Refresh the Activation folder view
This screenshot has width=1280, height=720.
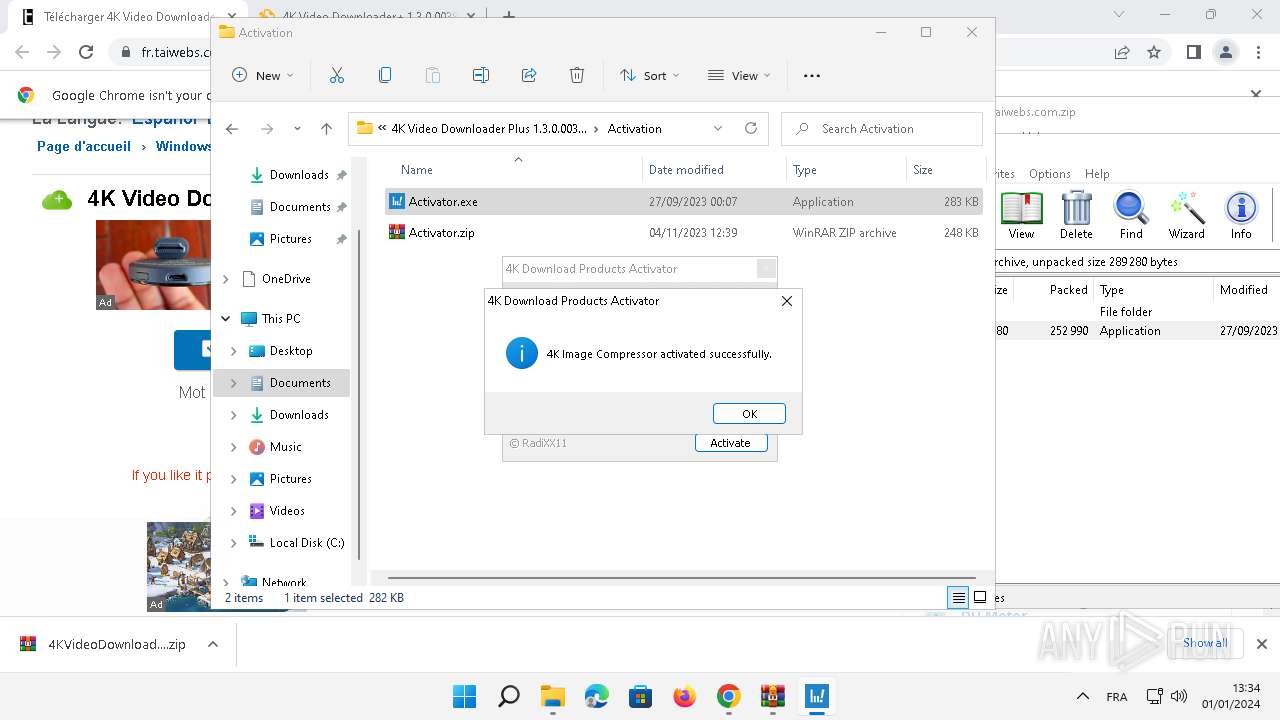[x=751, y=128]
